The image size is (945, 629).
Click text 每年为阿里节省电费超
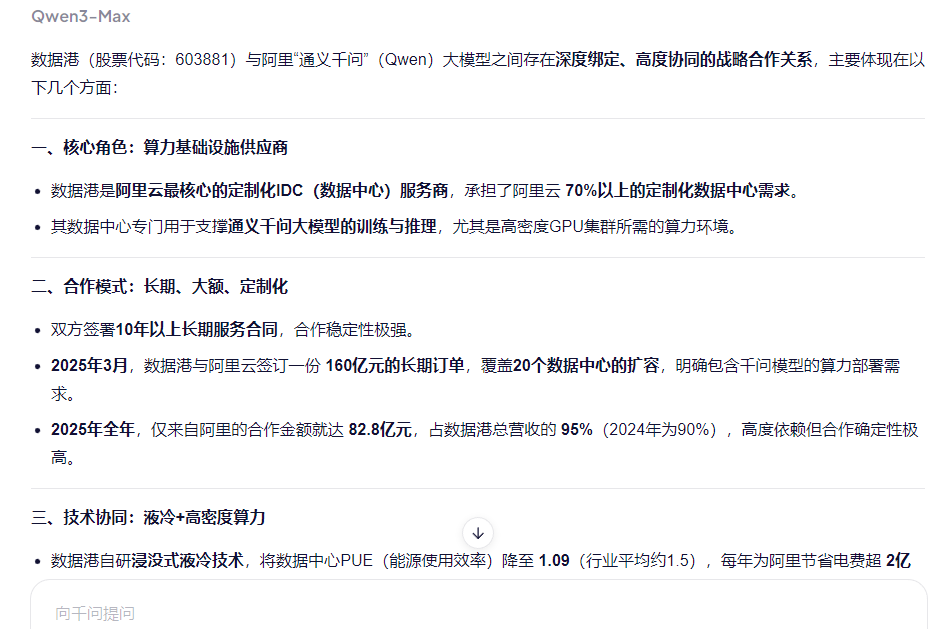(x=801, y=561)
